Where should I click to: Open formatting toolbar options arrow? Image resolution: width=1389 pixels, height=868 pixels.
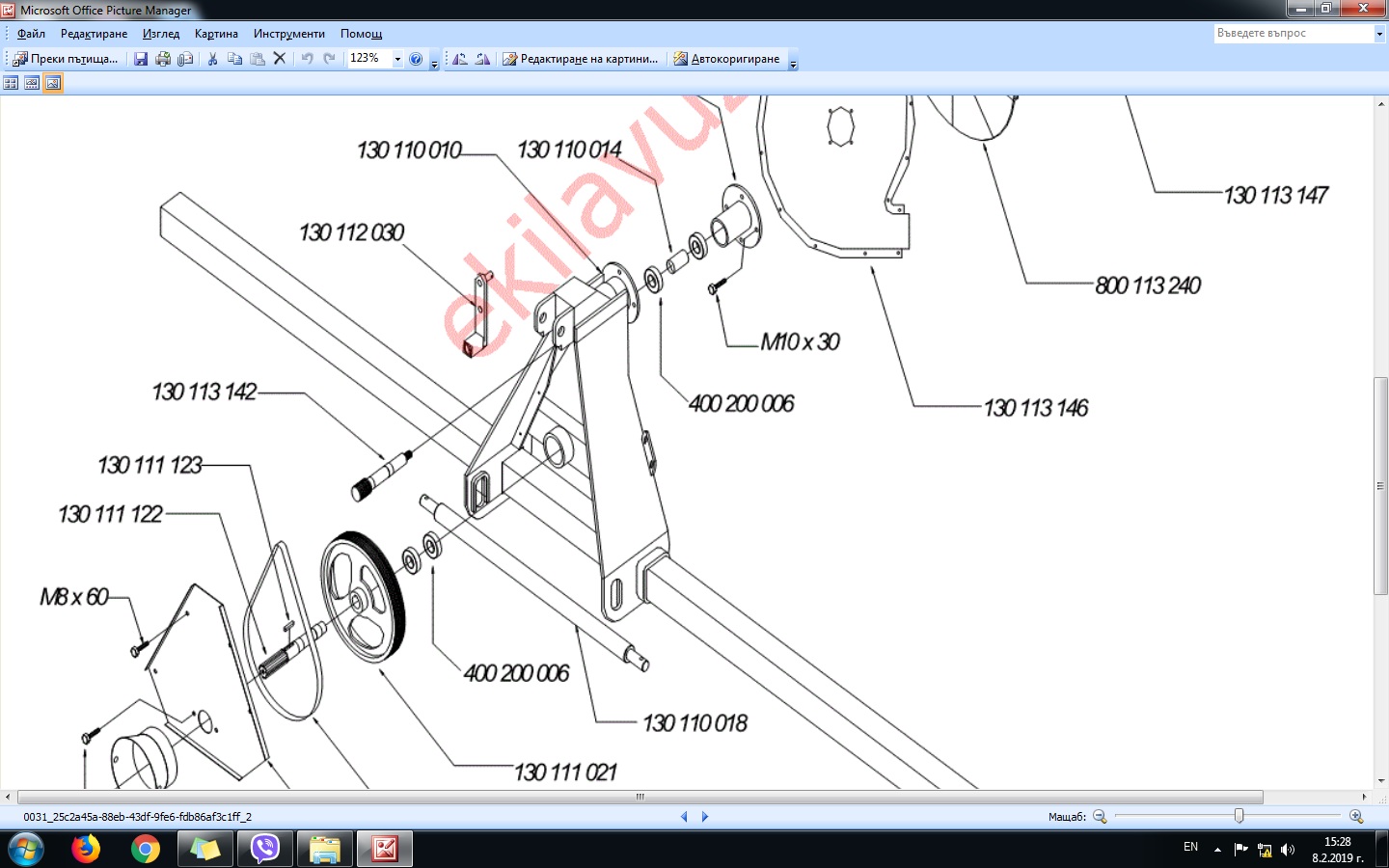[x=793, y=61]
